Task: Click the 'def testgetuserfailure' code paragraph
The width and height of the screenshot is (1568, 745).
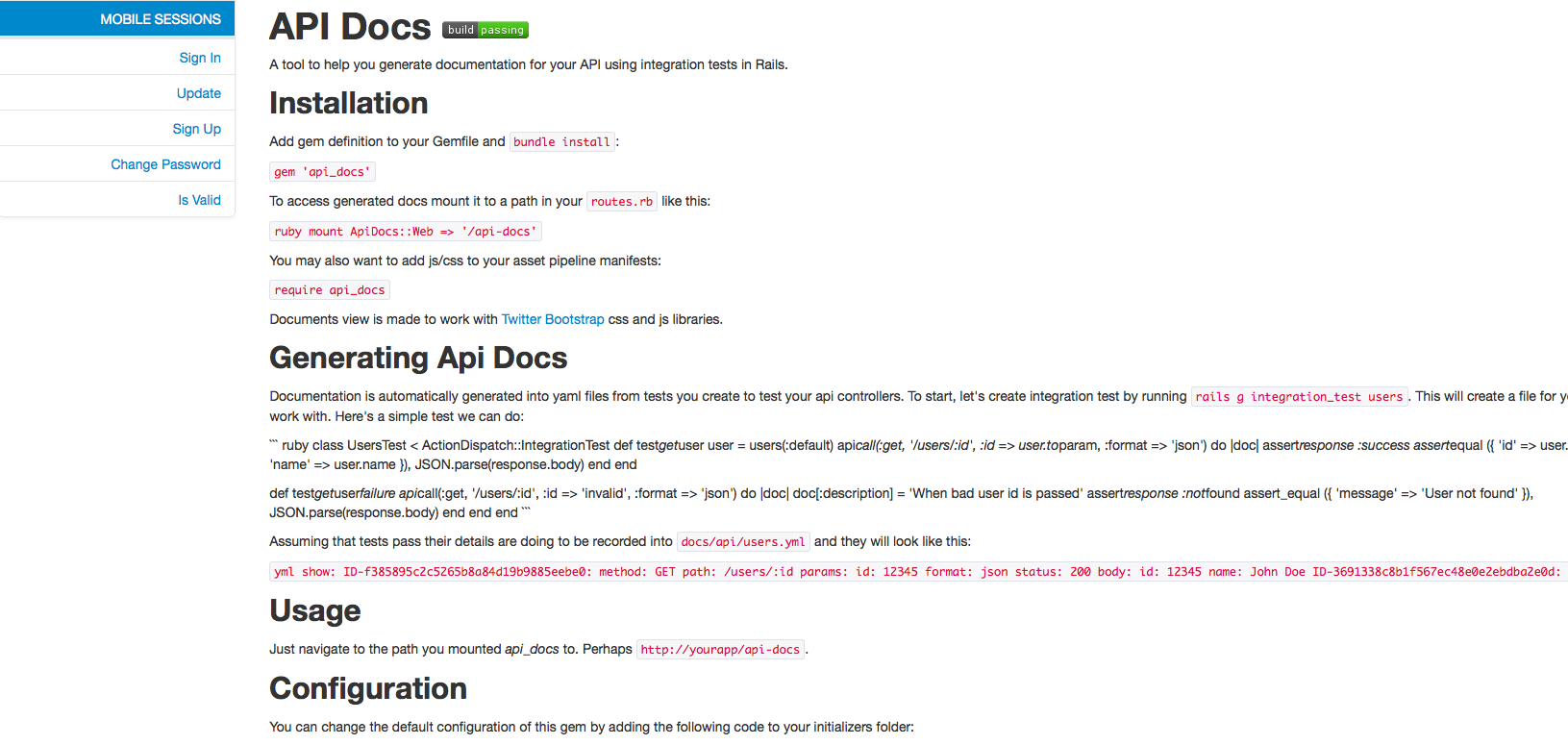Action: click(x=902, y=503)
